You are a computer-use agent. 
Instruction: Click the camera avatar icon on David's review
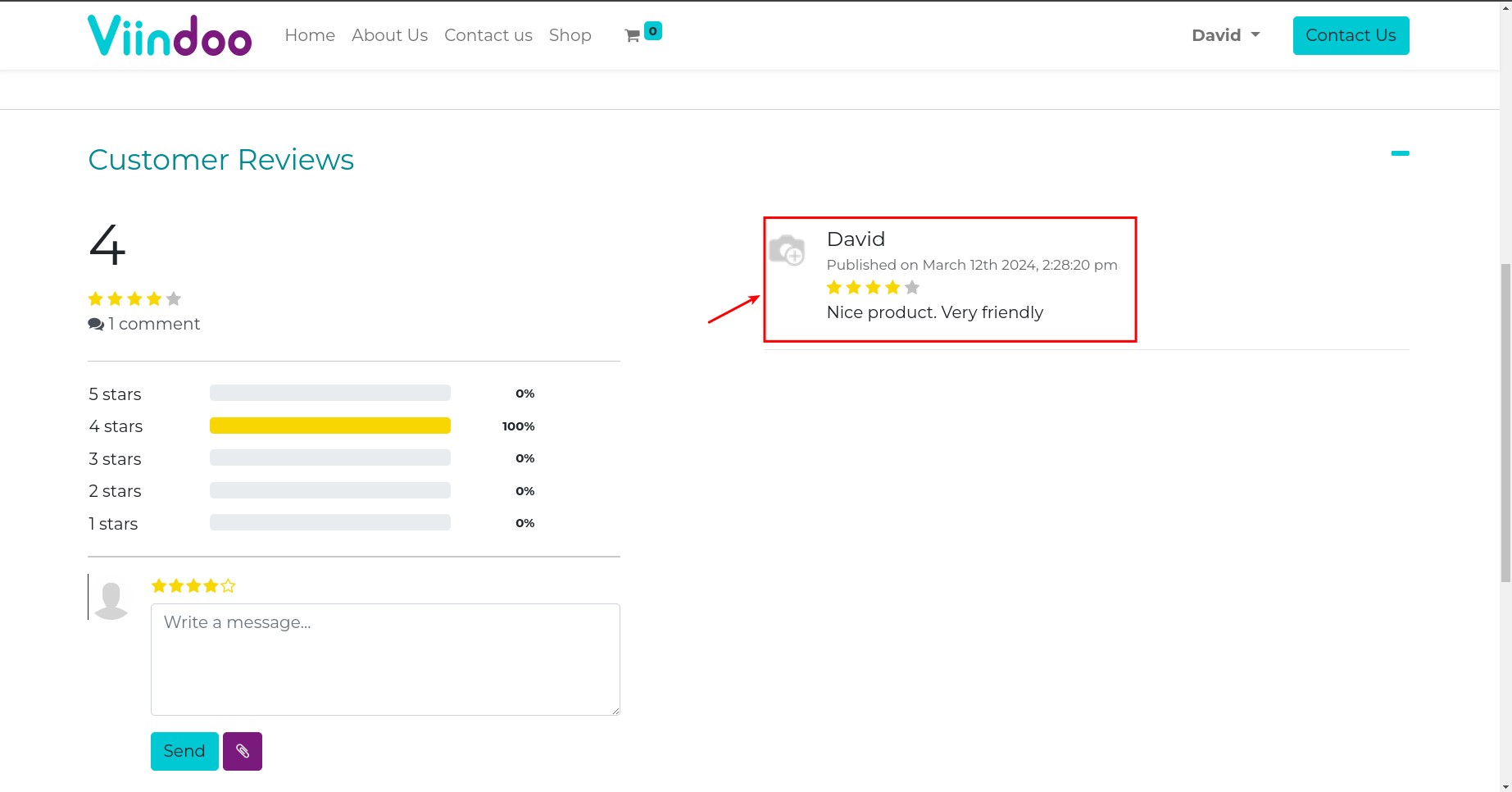[788, 250]
